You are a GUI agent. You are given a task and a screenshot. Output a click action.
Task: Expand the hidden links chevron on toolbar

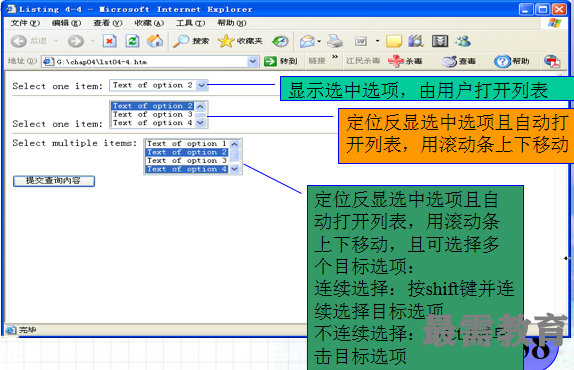click(x=335, y=57)
